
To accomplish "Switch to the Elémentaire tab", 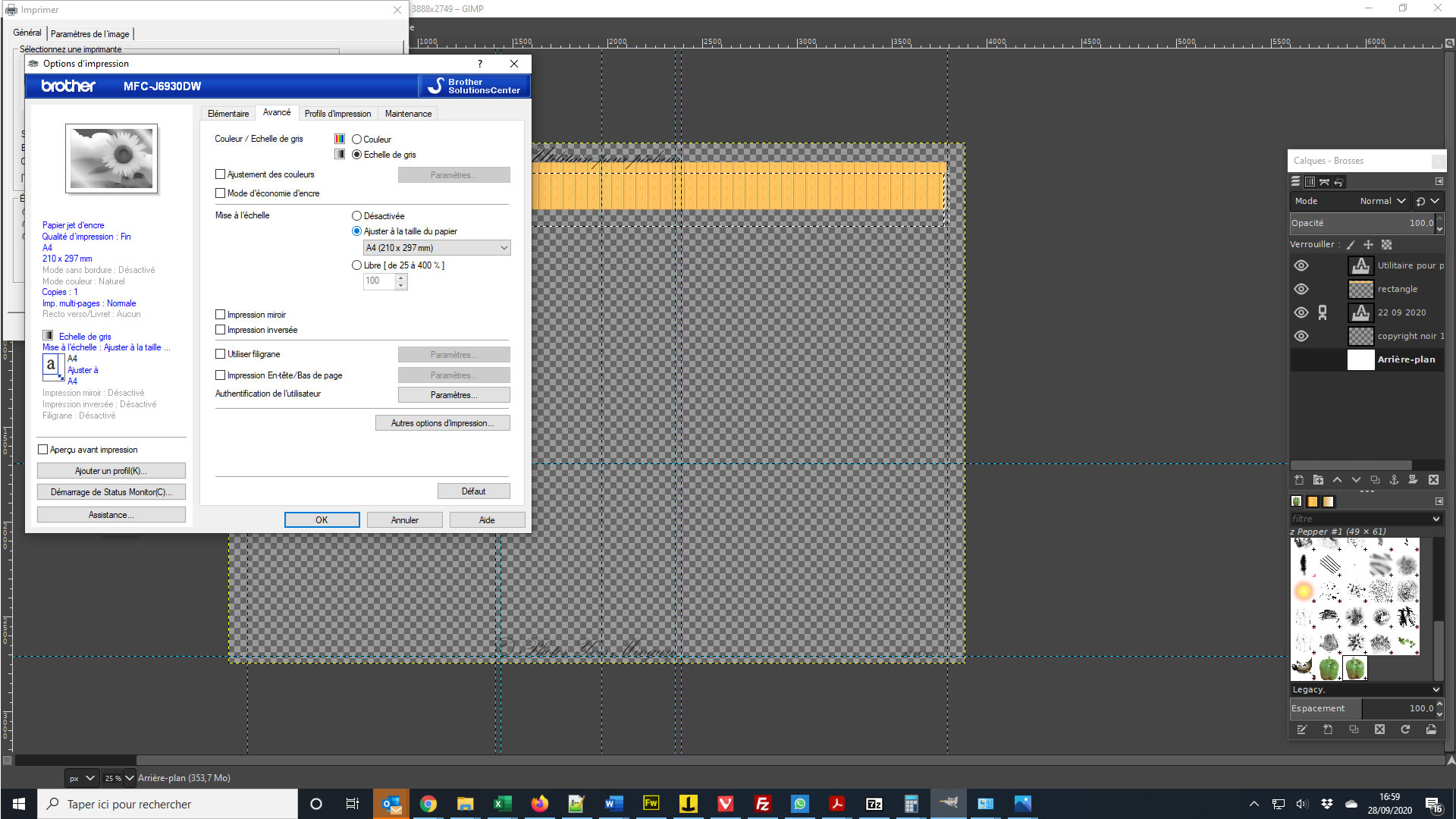I will tap(227, 114).
